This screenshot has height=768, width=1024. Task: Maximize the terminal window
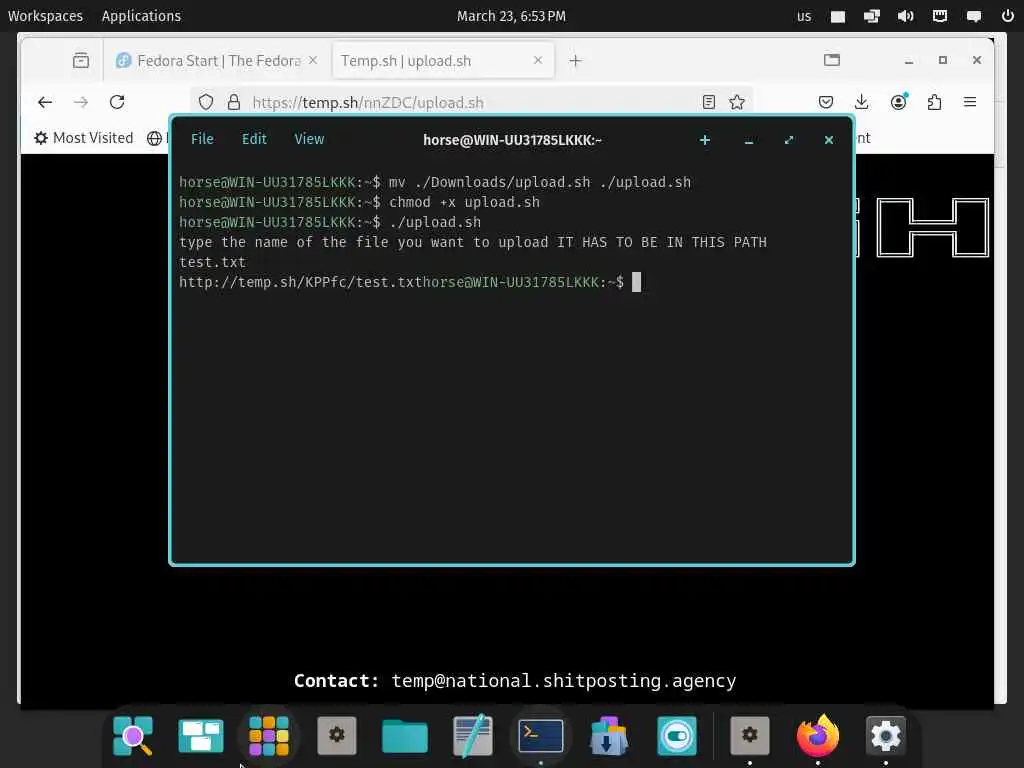(x=789, y=140)
